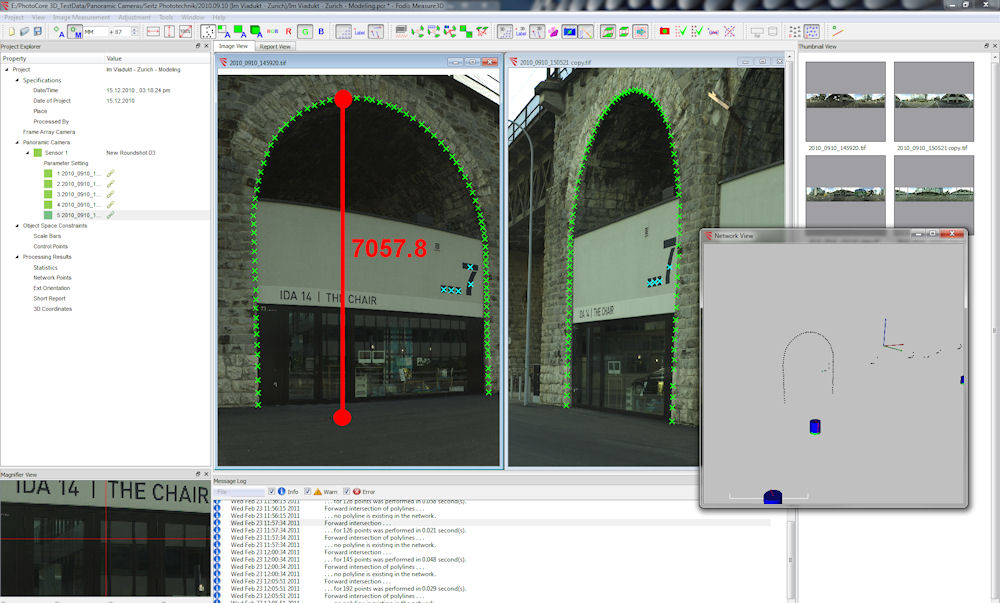Toggle the Error filter checkbox
This screenshot has height=603, width=1000.
tap(347, 492)
